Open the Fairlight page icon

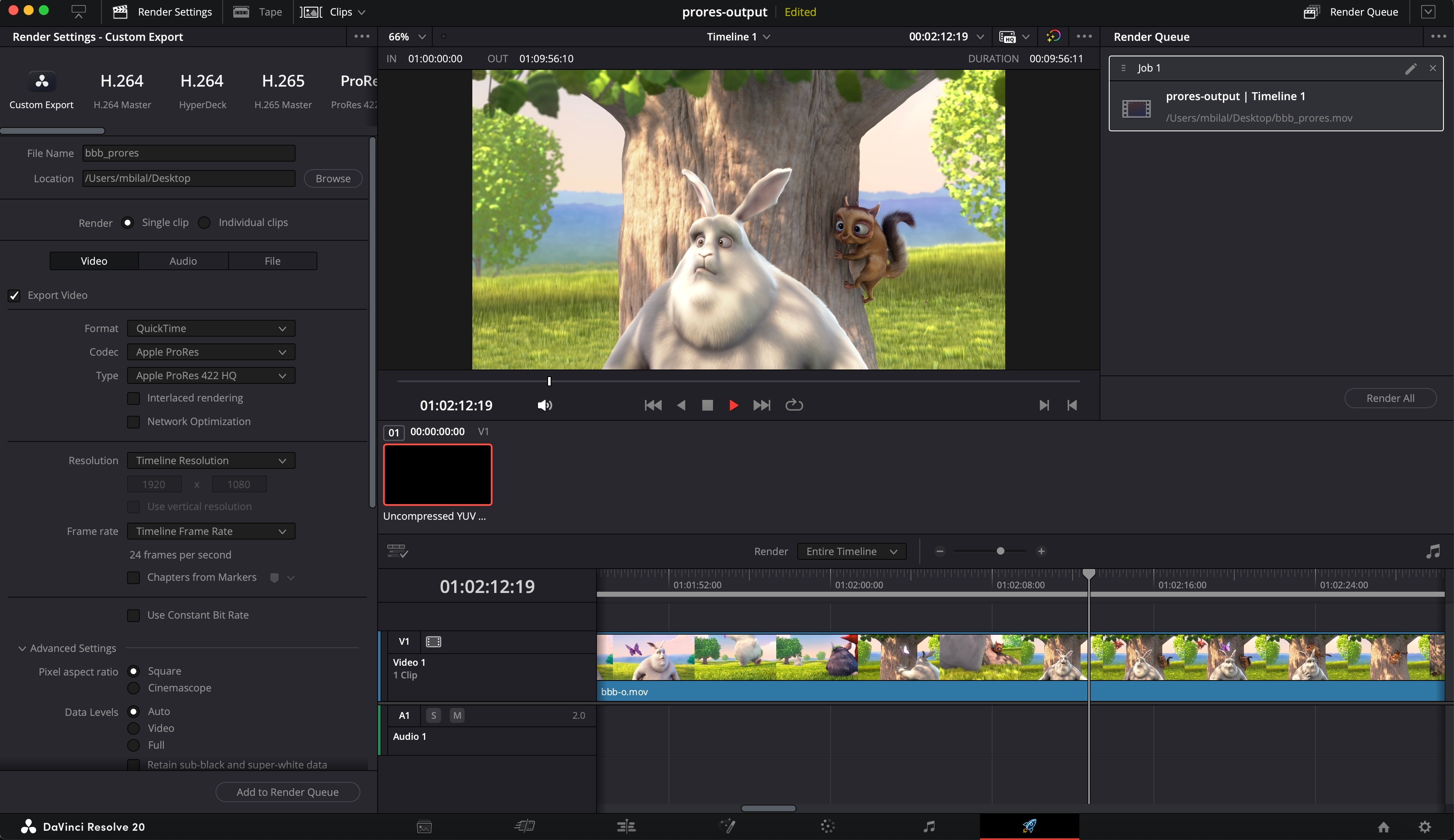(929, 827)
